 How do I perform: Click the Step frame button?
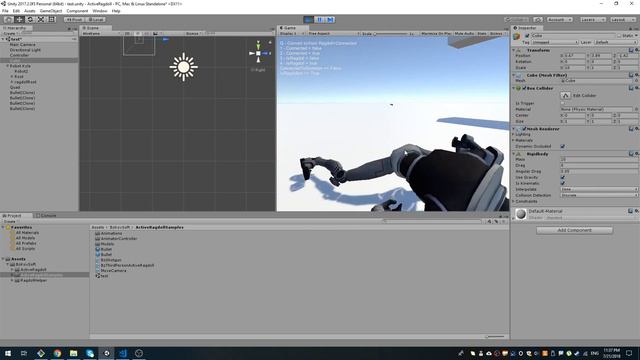click(x=330, y=20)
